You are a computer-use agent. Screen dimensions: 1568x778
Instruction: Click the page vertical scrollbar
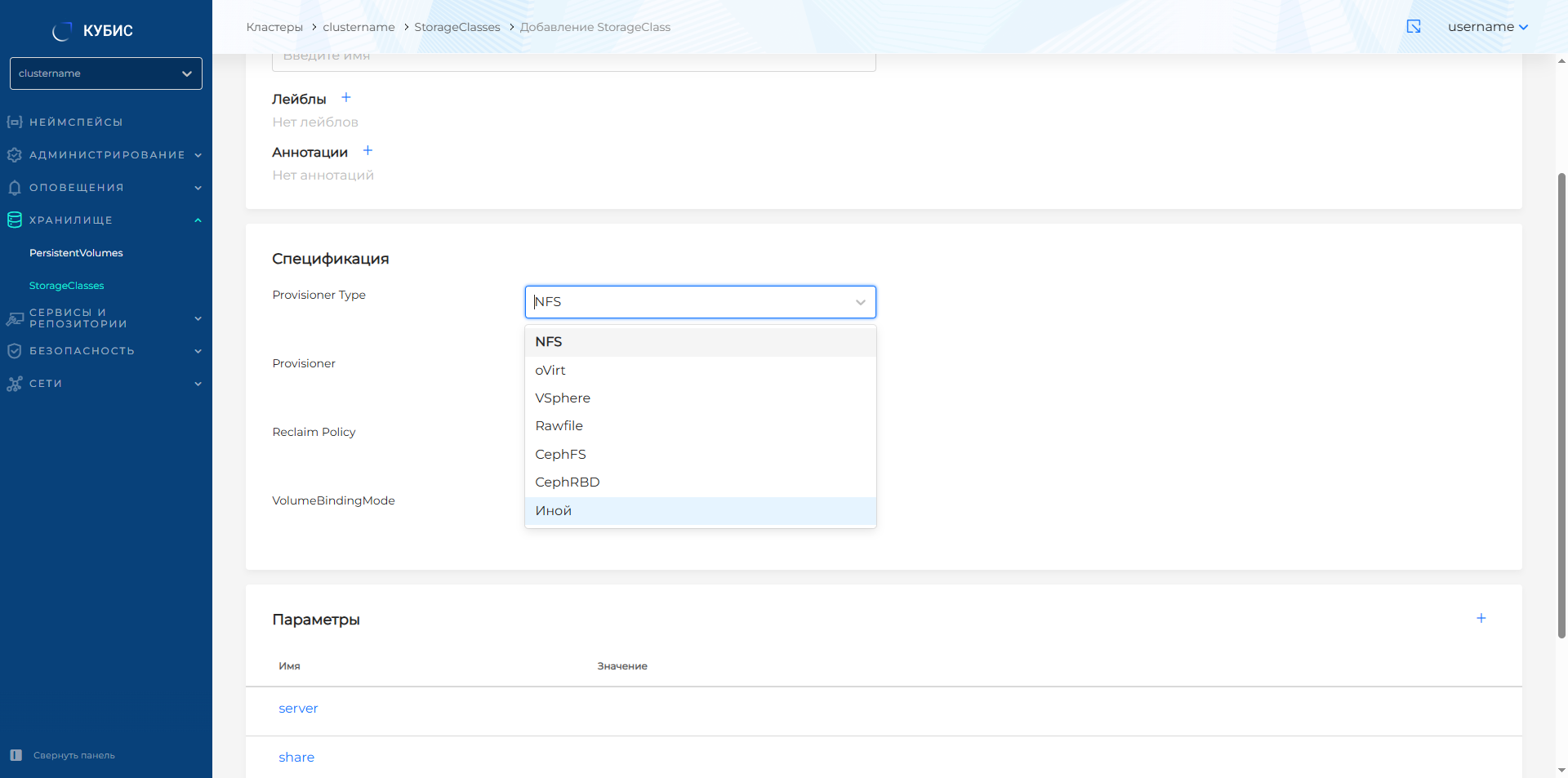click(1561, 404)
